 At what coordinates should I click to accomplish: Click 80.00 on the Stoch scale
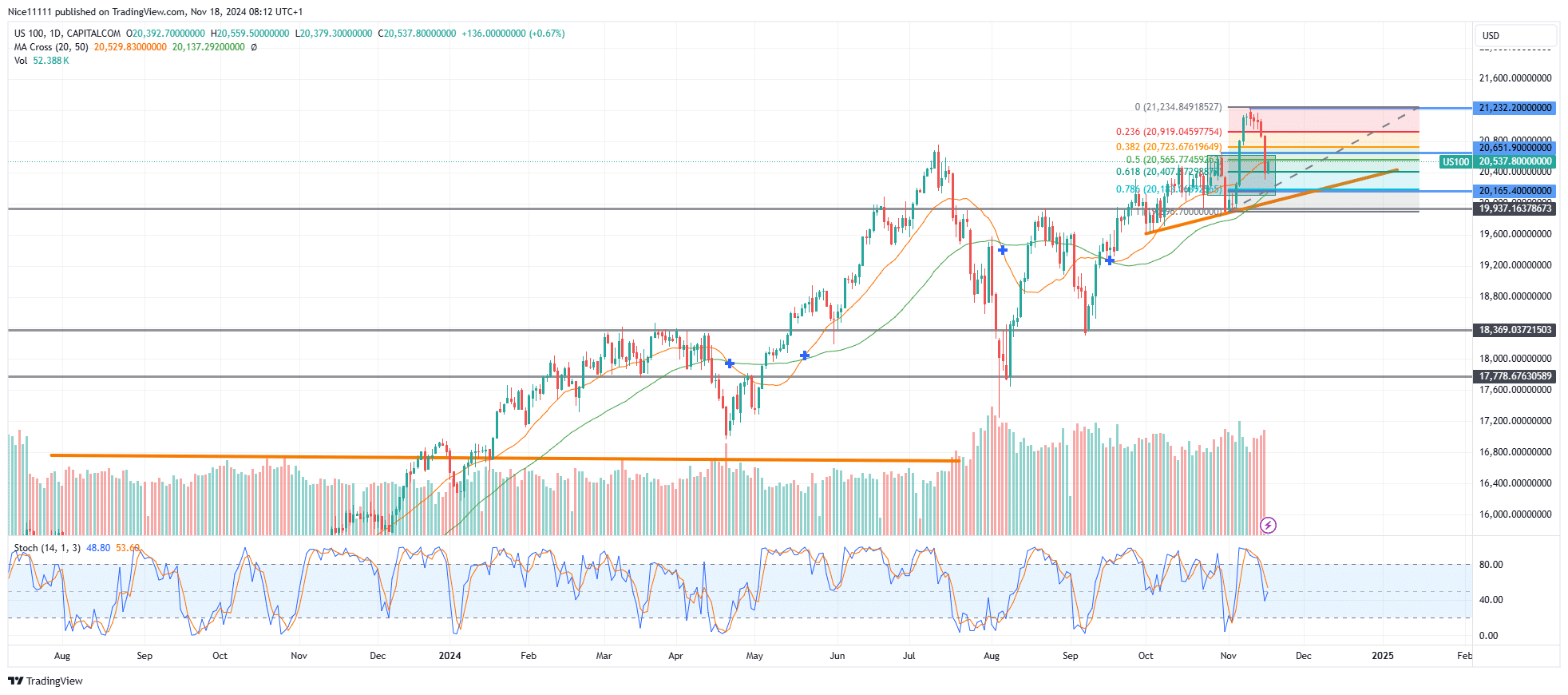1491,565
